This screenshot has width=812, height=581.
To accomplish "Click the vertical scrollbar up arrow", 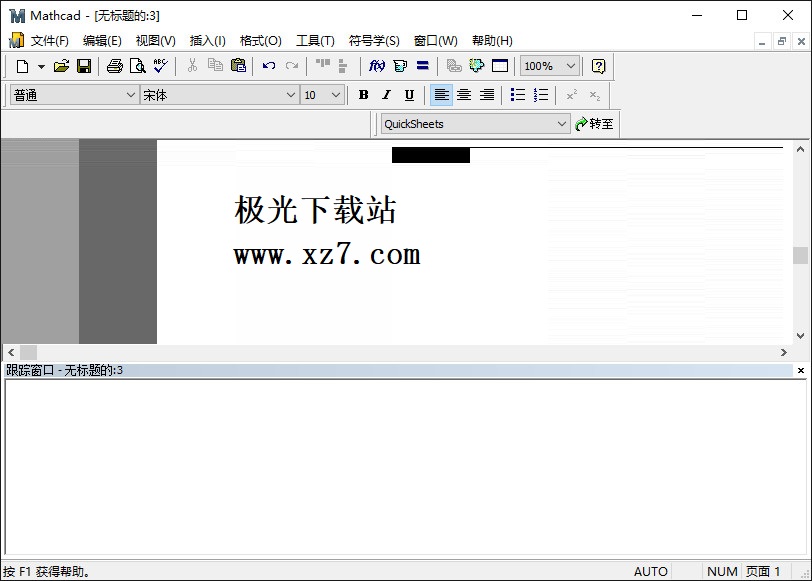I will coord(800,149).
